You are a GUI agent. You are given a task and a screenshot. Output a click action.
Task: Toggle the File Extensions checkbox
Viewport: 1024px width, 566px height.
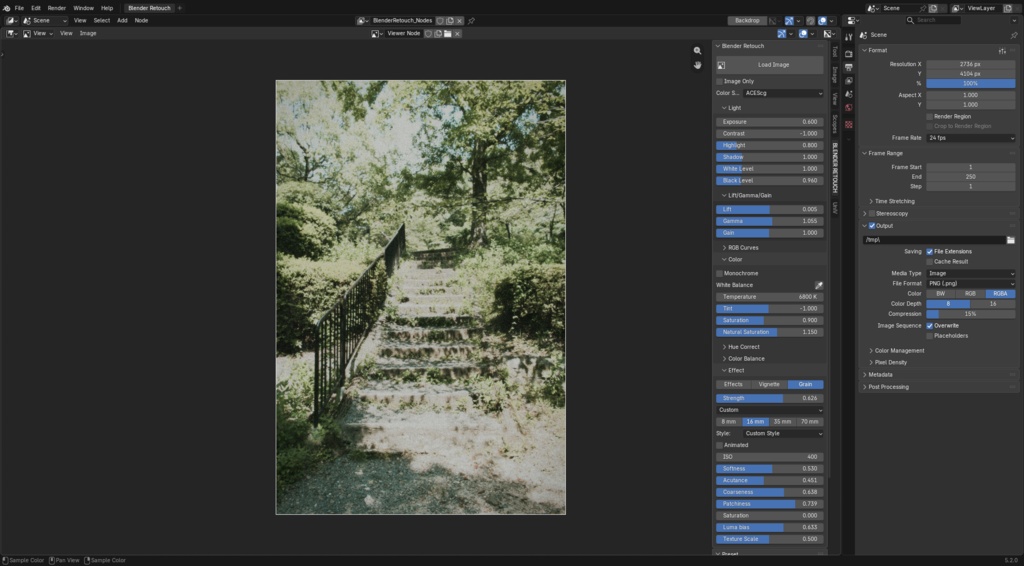[930, 251]
